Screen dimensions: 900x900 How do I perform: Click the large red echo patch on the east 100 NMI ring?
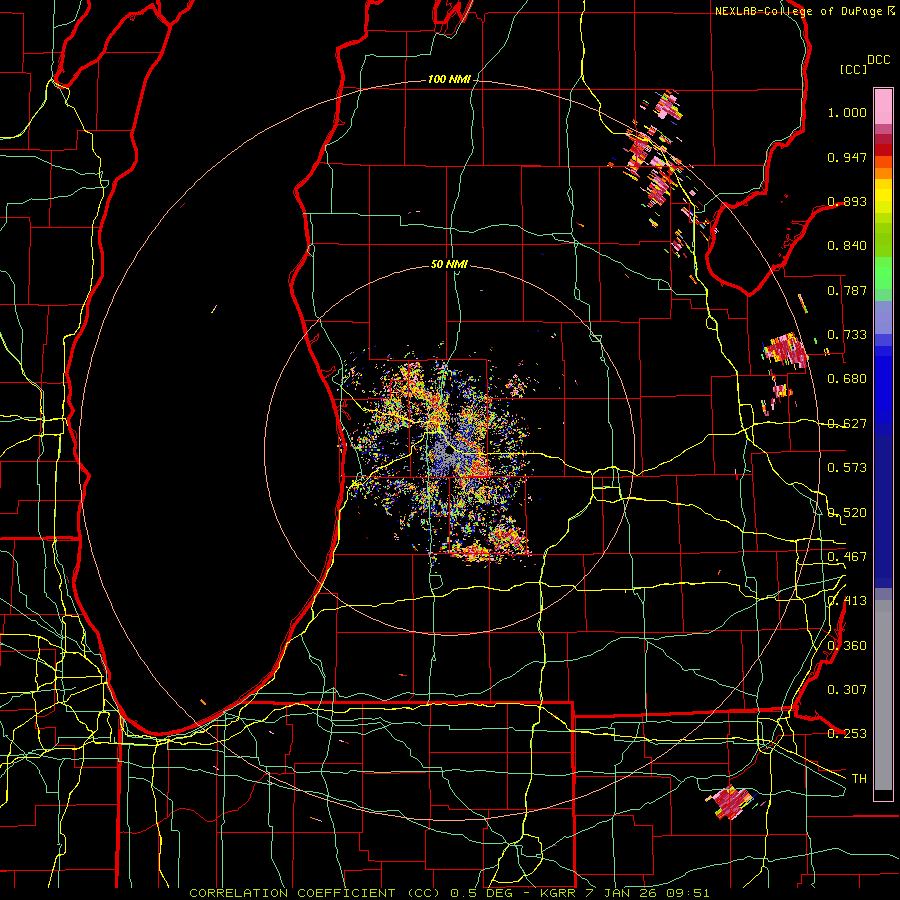point(786,349)
